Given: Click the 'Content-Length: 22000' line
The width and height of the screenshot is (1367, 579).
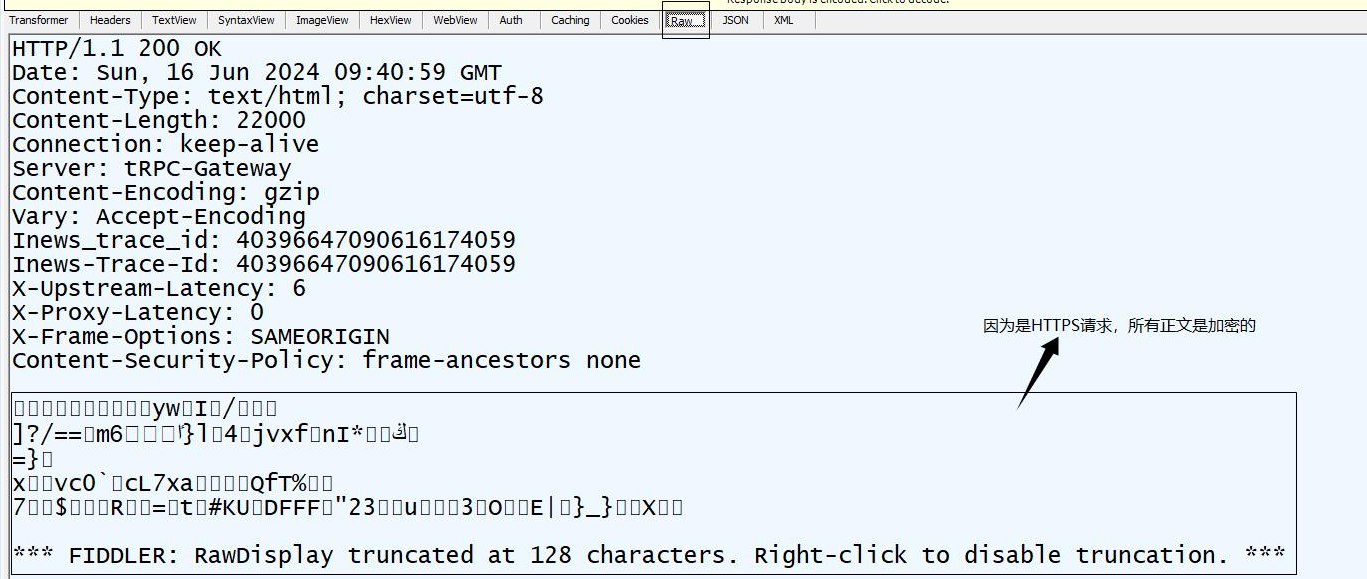Looking at the screenshot, I should tap(159, 121).
